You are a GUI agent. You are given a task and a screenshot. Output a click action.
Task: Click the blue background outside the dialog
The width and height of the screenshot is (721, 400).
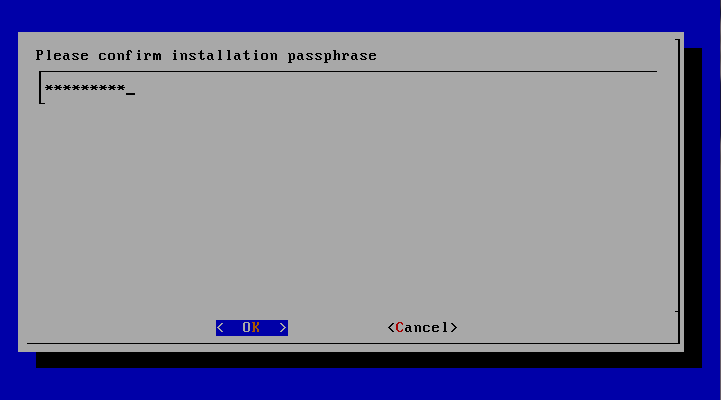359,14
